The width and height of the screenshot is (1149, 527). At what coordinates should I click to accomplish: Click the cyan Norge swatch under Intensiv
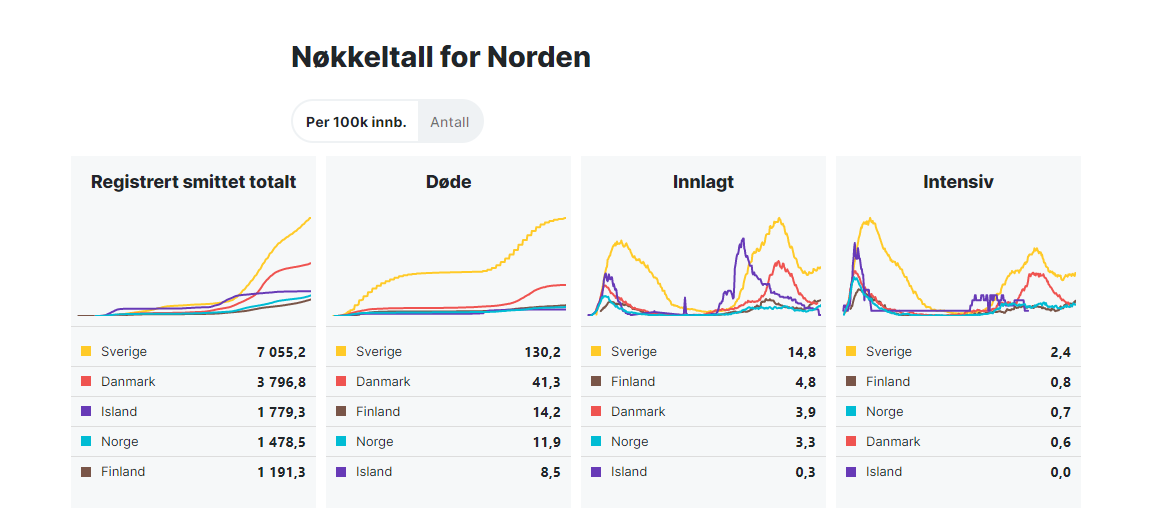[851, 412]
